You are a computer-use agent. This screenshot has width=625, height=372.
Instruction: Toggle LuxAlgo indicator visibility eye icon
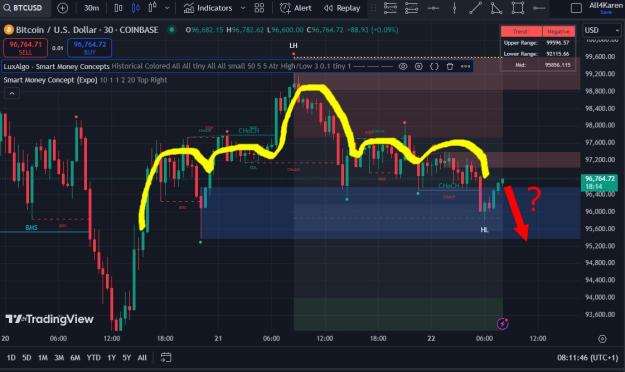point(403,66)
